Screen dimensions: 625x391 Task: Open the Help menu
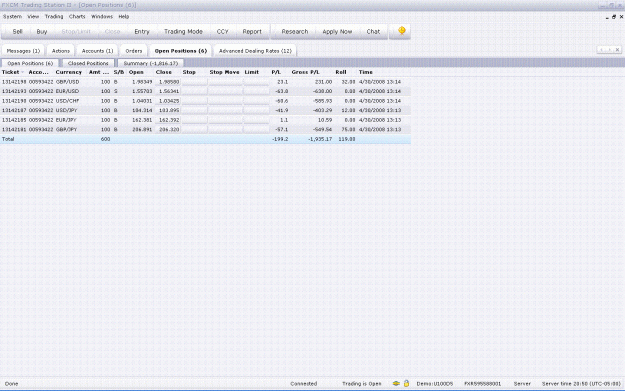124,16
